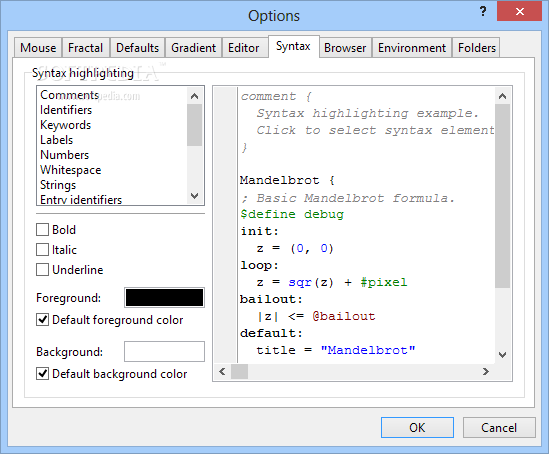This screenshot has width=549, height=454.
Task: Click the "Mandelbrot" string in preview
Action: pos(368,350)
